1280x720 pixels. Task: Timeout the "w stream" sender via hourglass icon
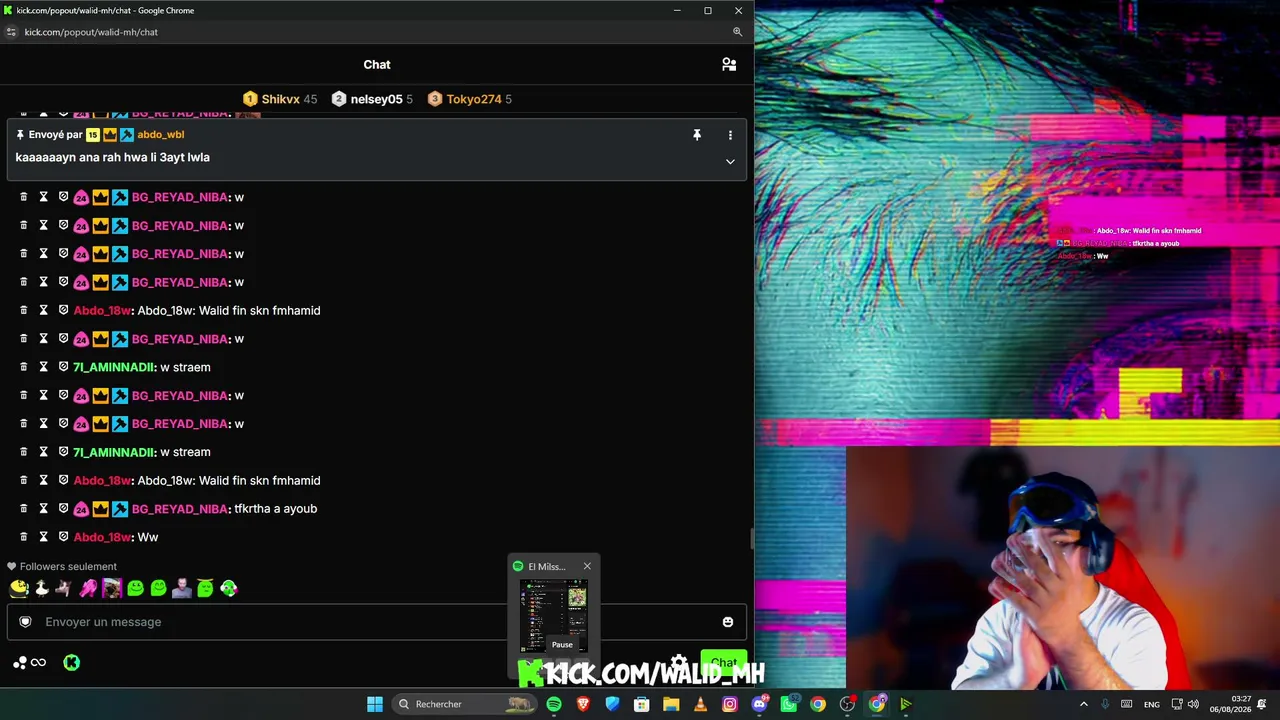[43, 452]
